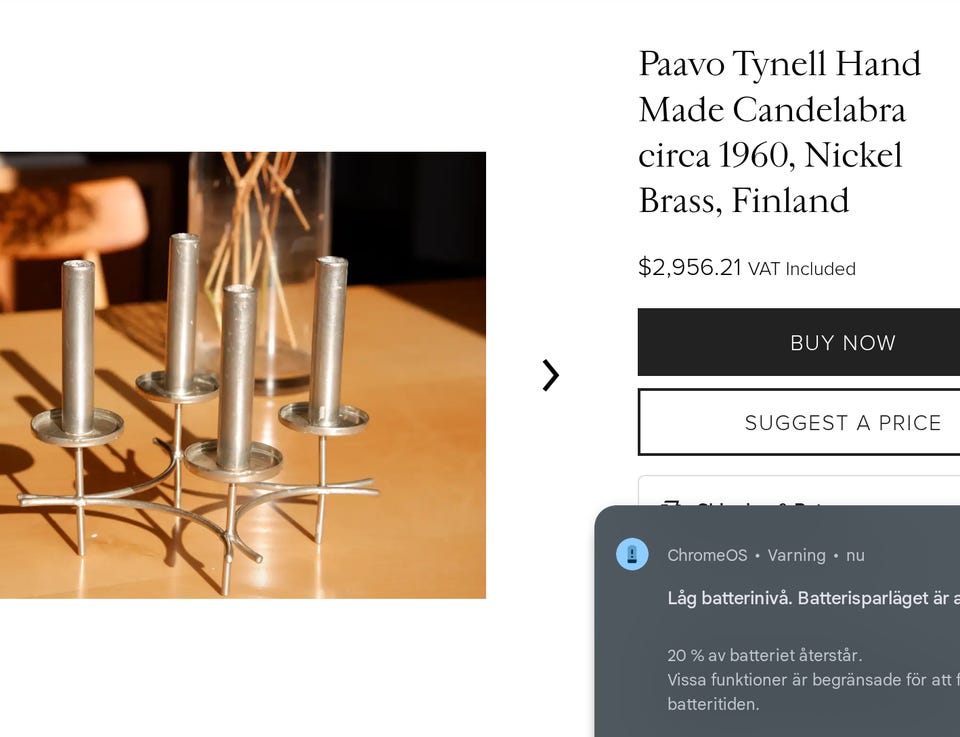Viewport: 960px width, 737px height.
Task: Click the $2,956.21 price
Action: (x=689, y=267)
